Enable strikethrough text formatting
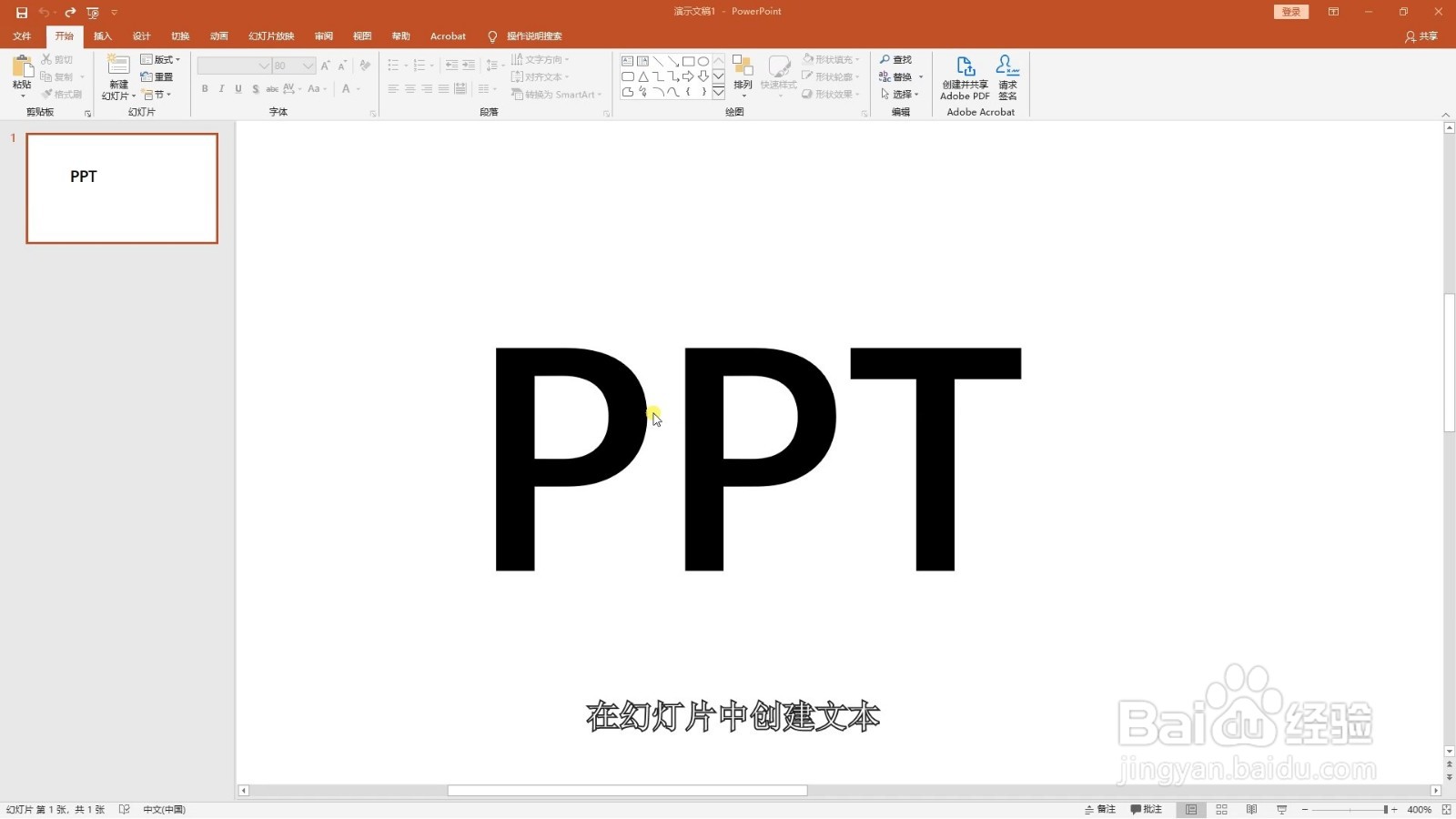Image resolution: width=1456 pixels, height=819 pixels. pyautogui.click(x=271, y=89)
